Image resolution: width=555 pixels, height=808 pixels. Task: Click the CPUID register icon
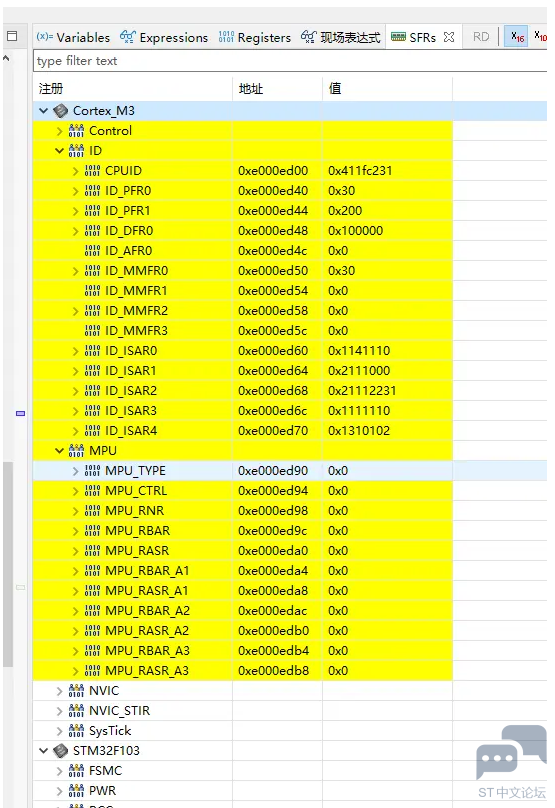click(92, 171)
